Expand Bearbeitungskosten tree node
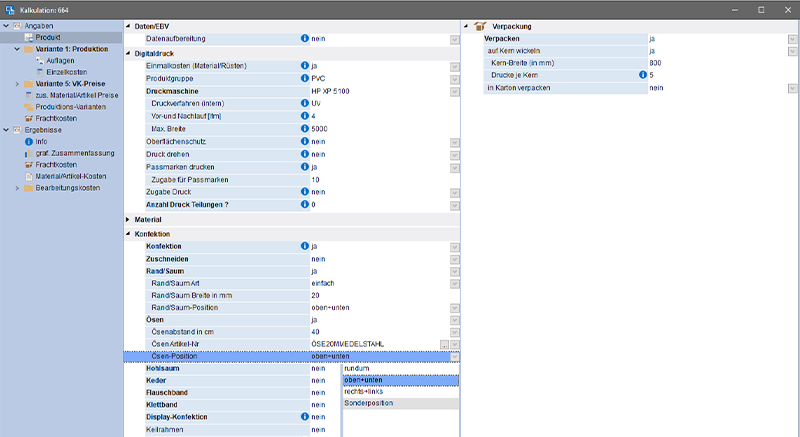The height and width of the screenshot is (437, 800). click(17, 188)
